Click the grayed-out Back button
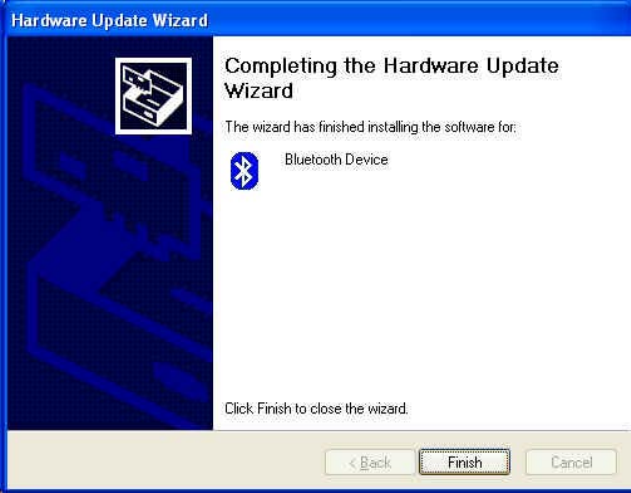 coord(369,462)
